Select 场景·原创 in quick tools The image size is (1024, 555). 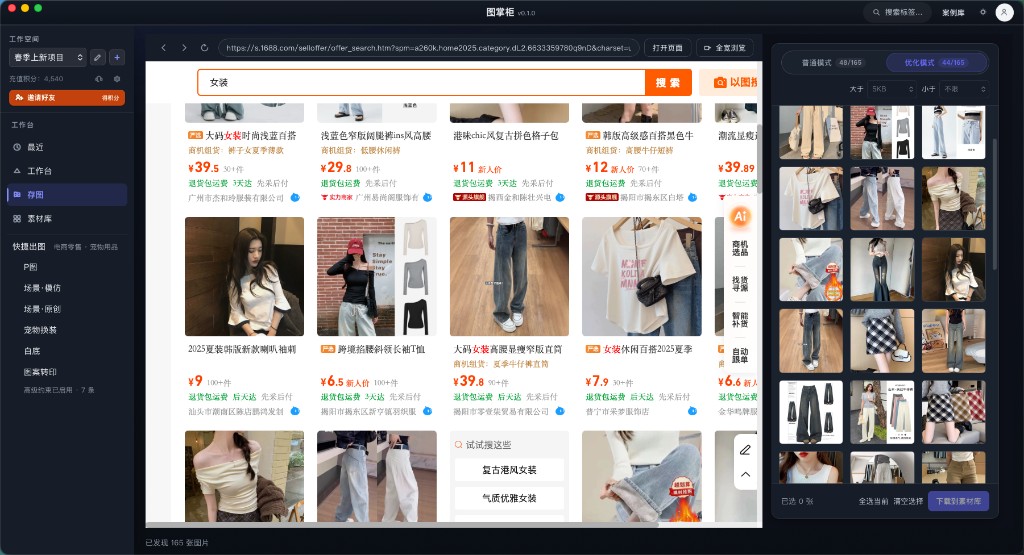click(x=42, y=309)
